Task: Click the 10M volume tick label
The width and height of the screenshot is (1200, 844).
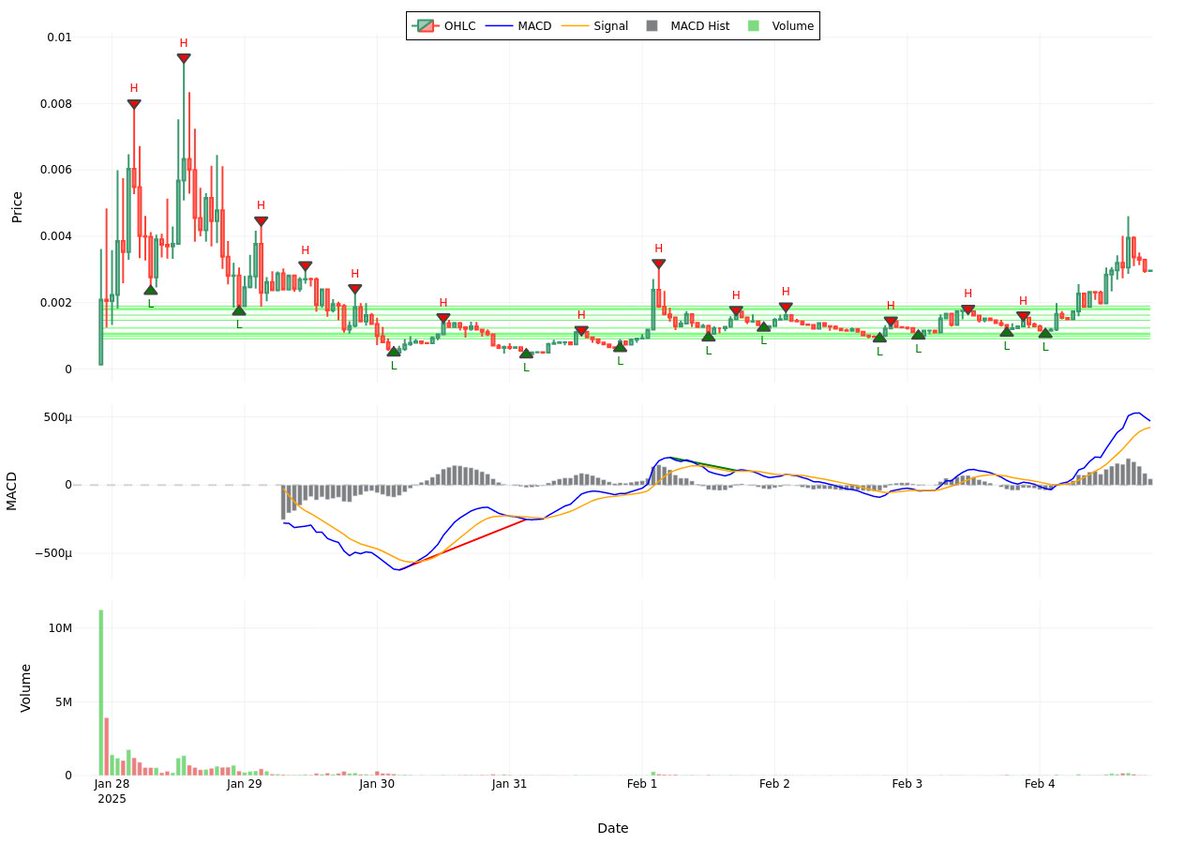Action: coord(59,628)
